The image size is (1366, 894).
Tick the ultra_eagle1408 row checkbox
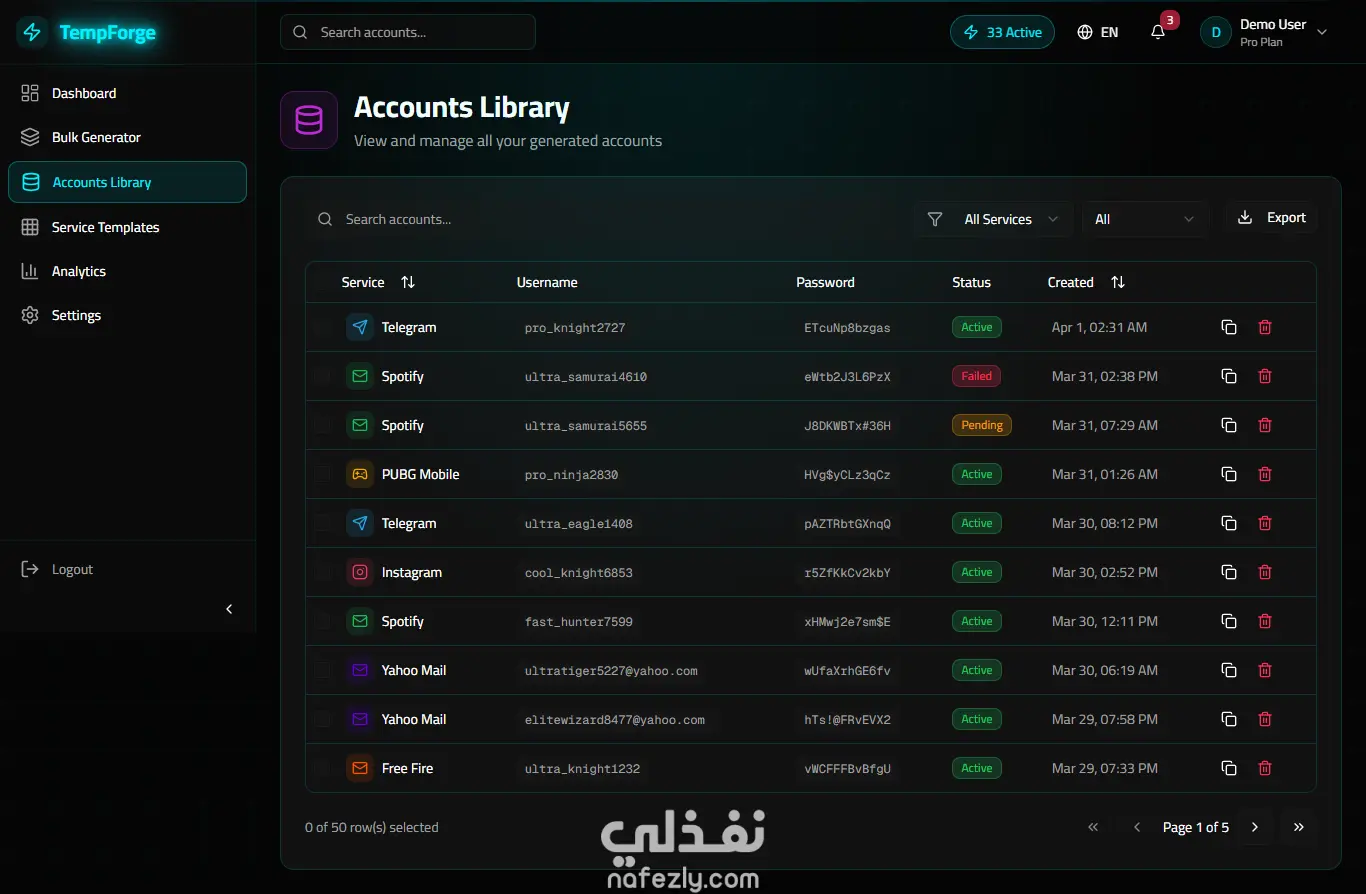[323, 523]
